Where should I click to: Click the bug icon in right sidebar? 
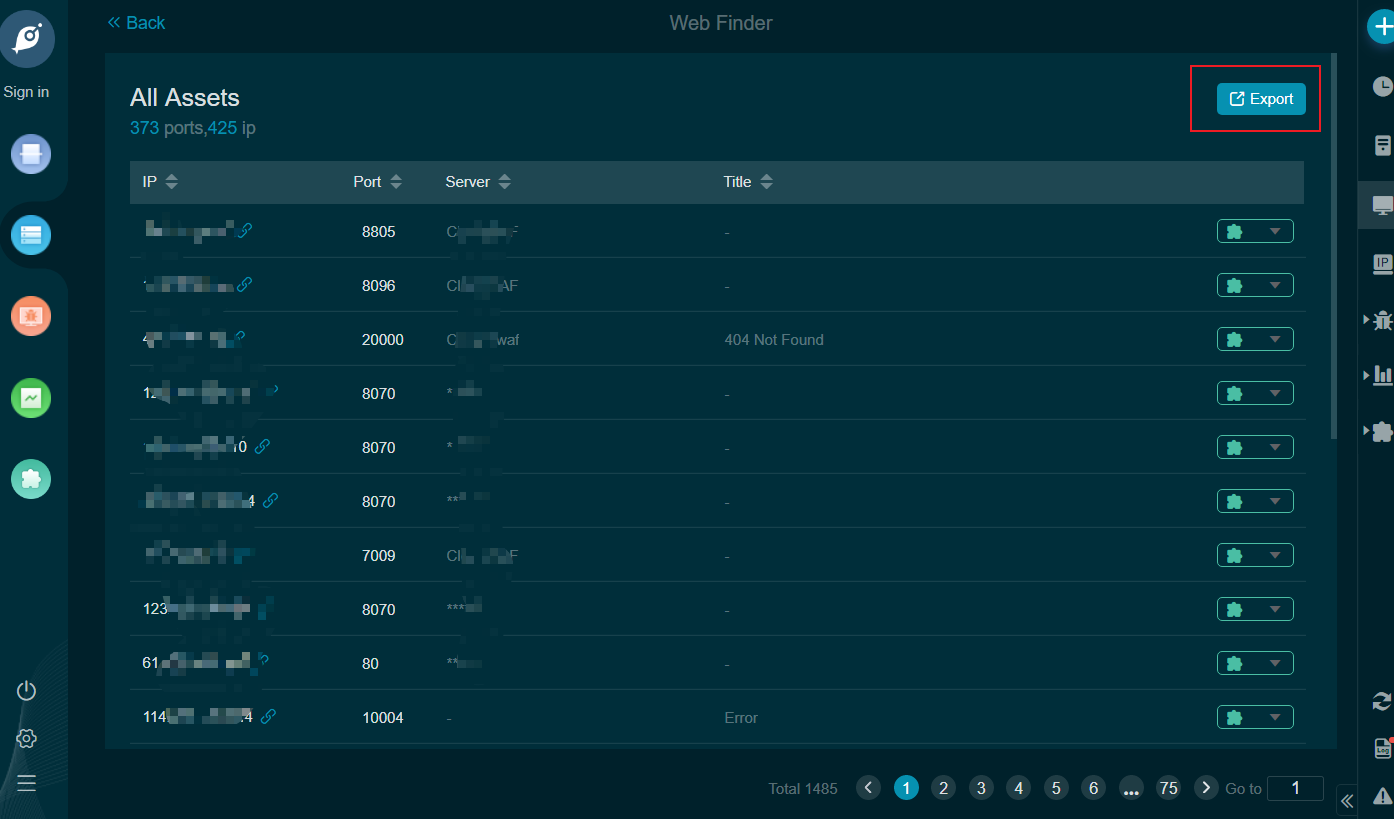point(1383,320)
